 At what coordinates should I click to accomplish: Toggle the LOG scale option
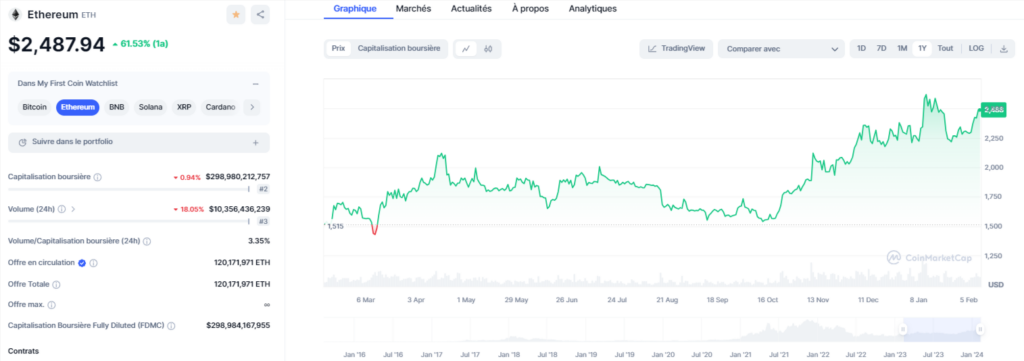(x=976, y=48)
